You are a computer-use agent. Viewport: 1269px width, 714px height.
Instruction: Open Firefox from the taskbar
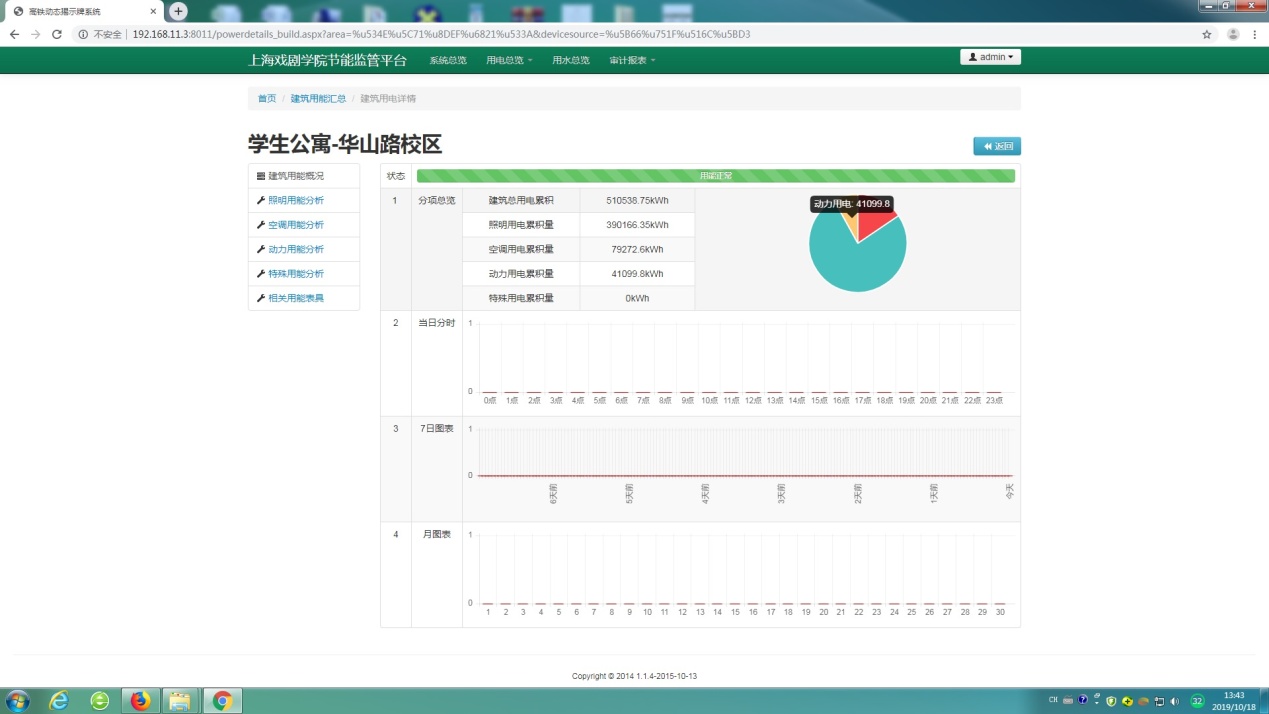(x=140, y=701)
